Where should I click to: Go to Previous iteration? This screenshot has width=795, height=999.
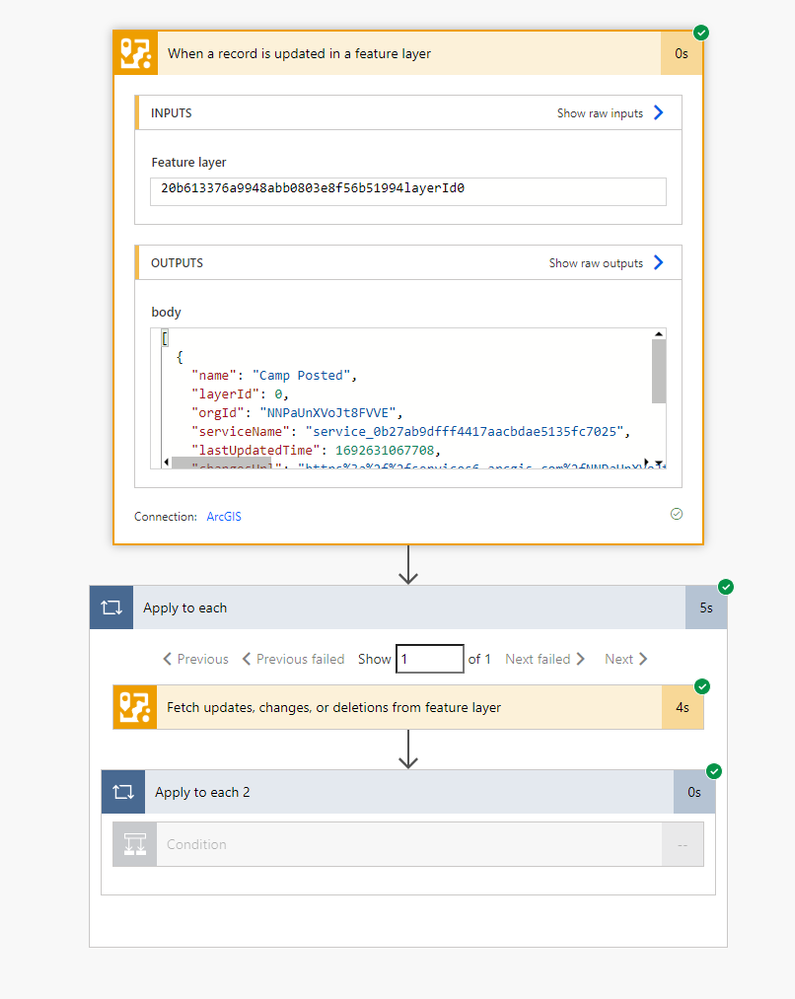pos(196,659)
